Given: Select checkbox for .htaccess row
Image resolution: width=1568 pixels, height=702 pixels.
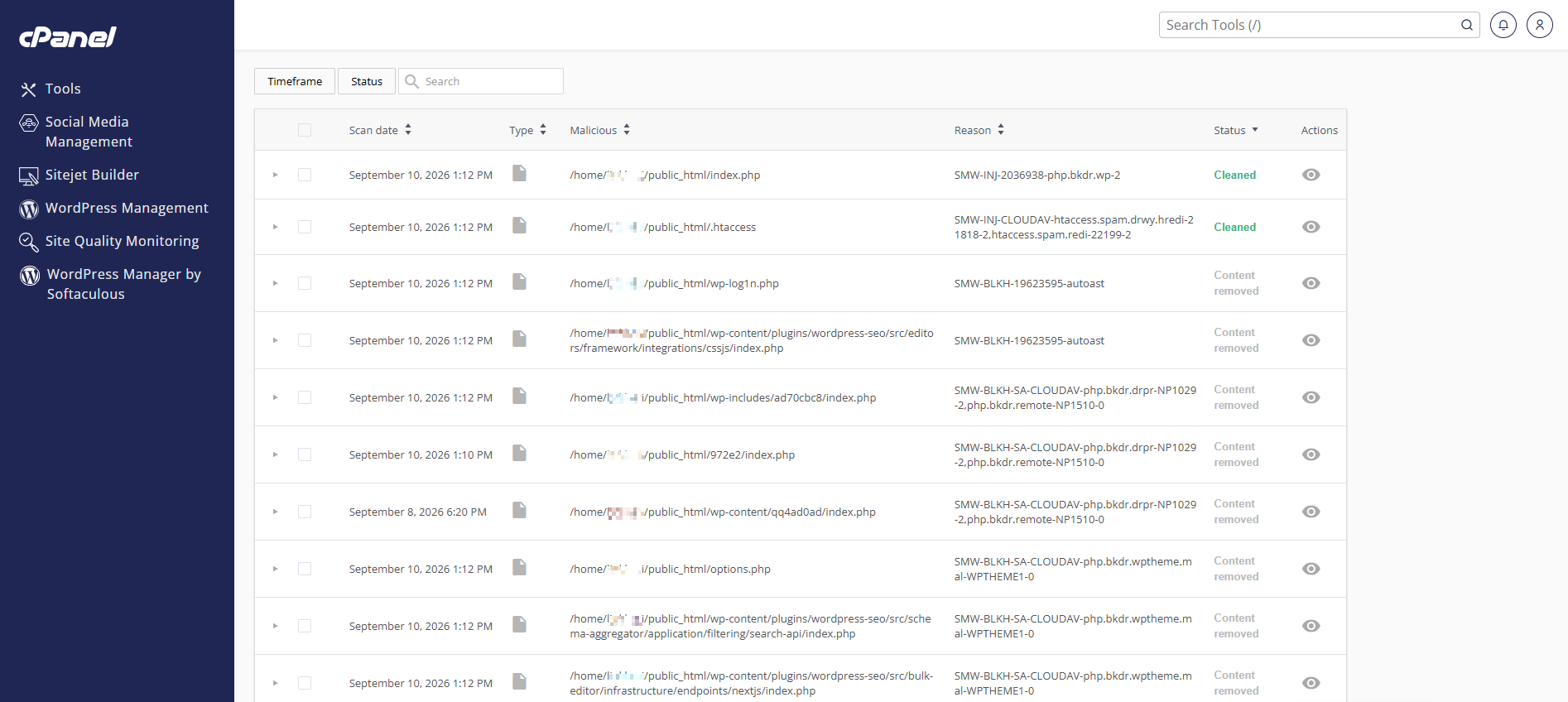Looking at the screenshot, I should pyautogui.click(x=305, y=227).
